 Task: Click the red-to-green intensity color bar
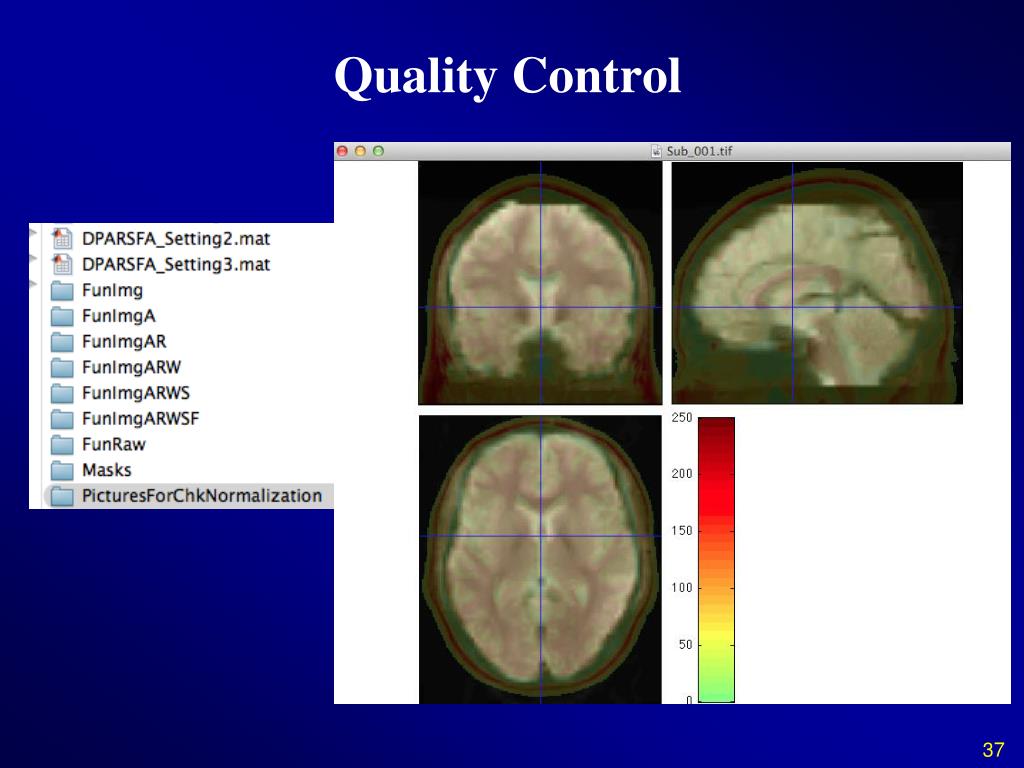pyautogui.click(x=716, y=560)
